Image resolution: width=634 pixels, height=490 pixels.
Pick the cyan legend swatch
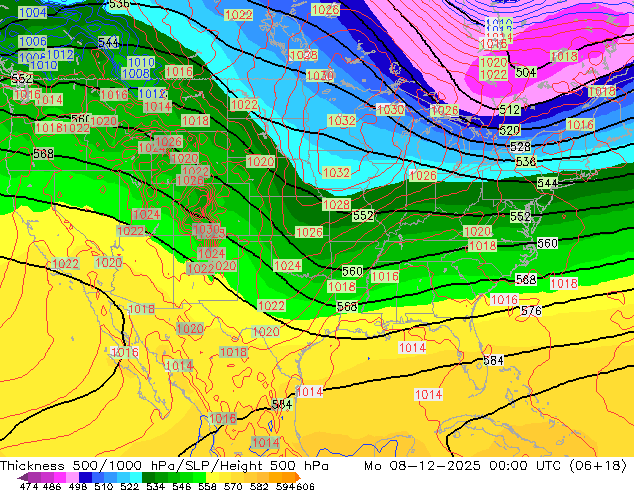click(x=136, y=477)
